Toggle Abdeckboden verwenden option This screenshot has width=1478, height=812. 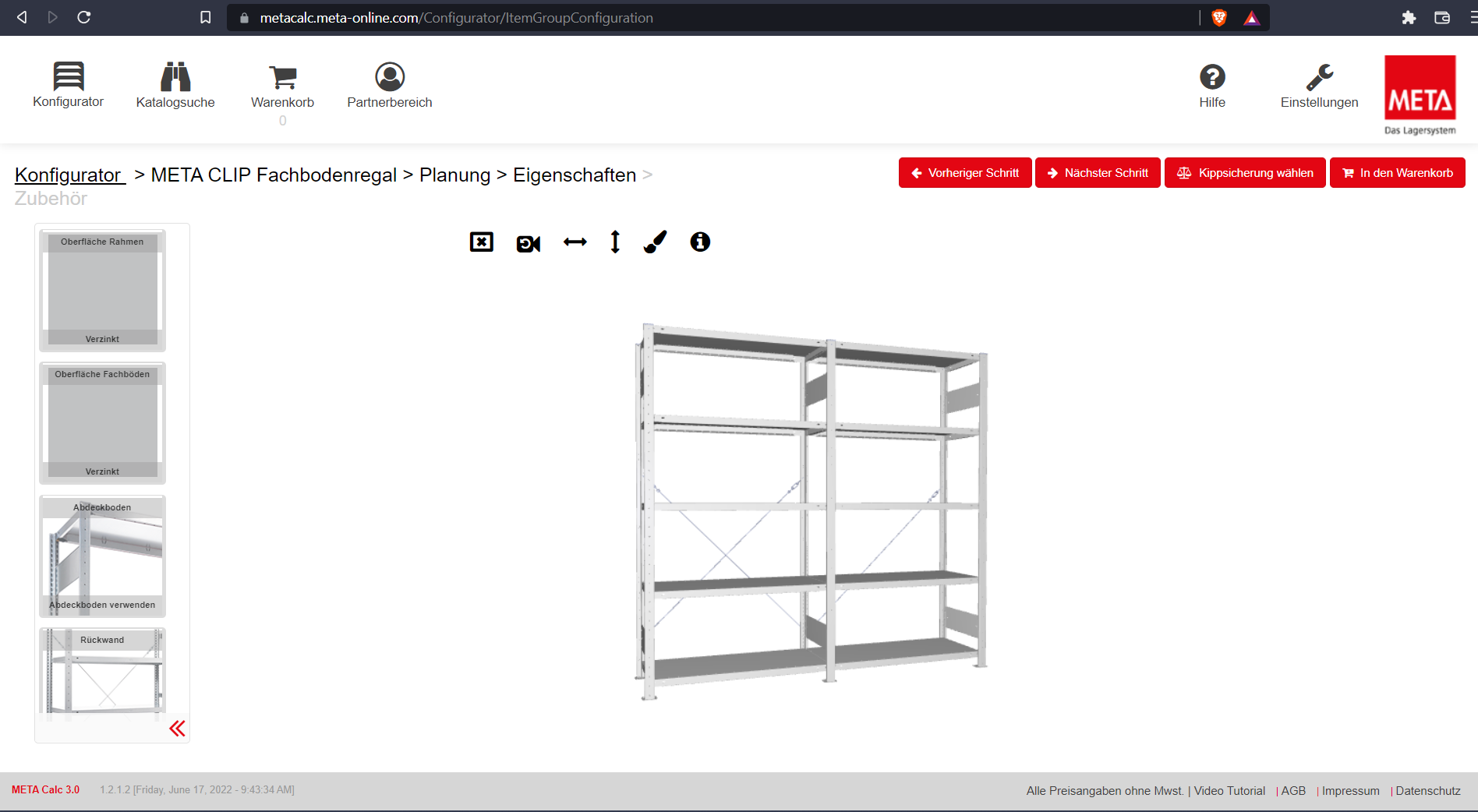click(102, 556)
